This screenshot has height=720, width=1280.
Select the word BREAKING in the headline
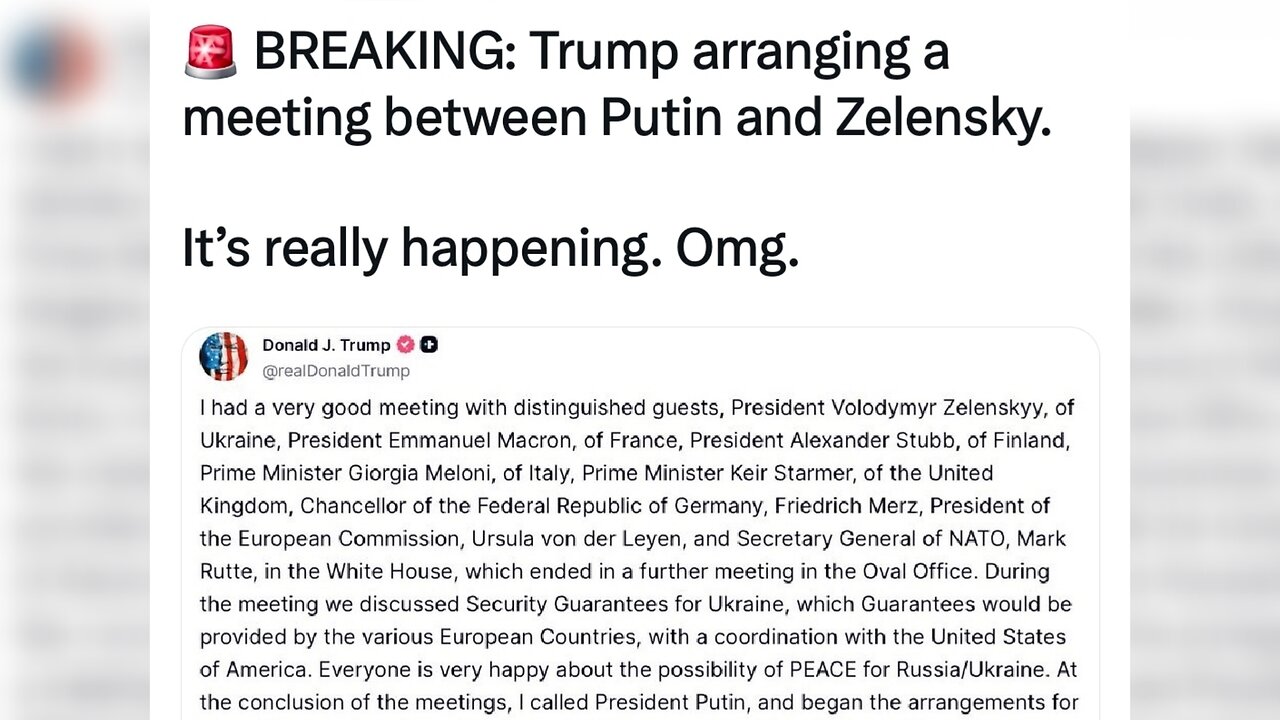point(384,53)
